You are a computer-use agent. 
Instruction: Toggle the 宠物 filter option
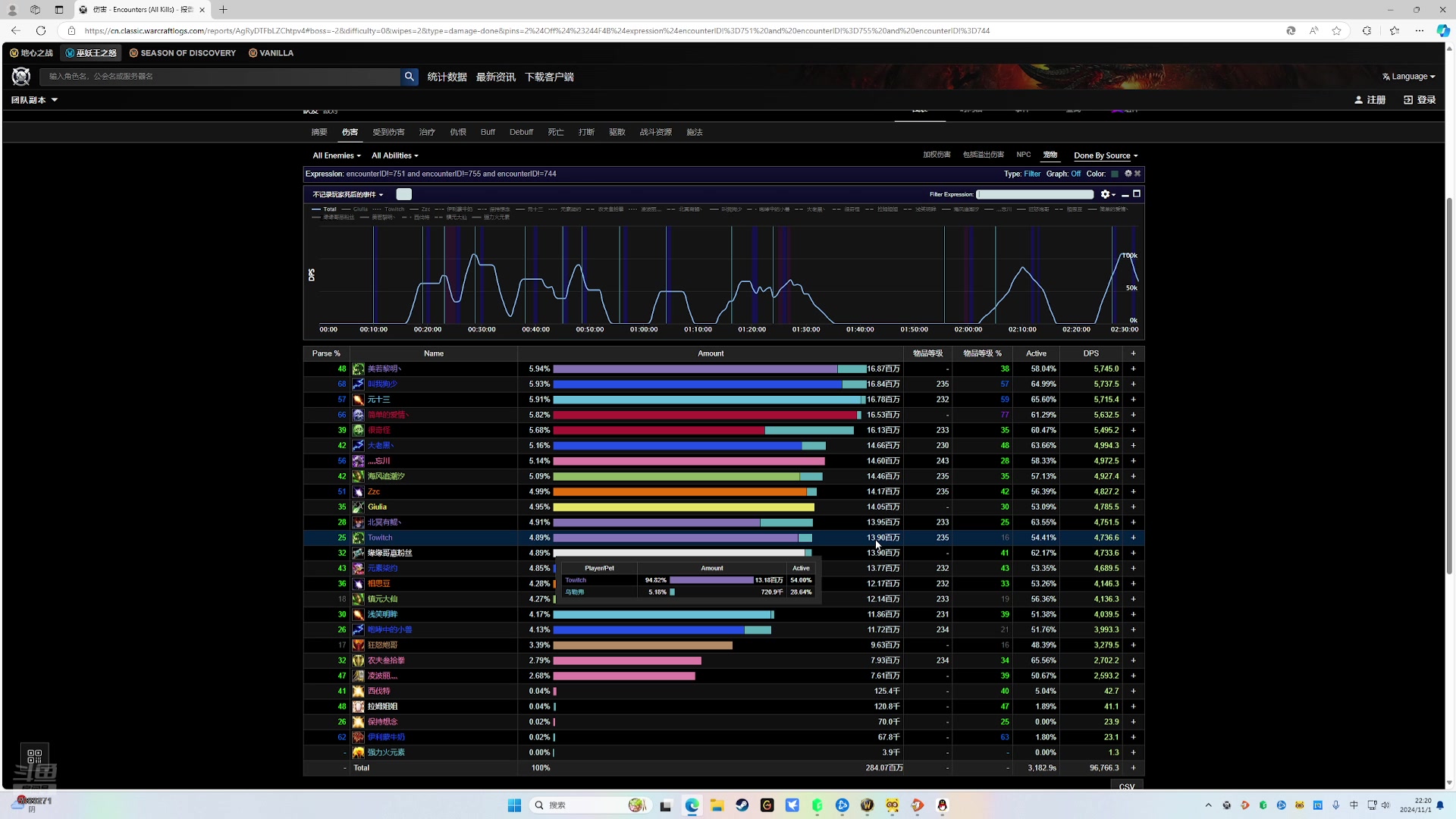click(1050, 155)
